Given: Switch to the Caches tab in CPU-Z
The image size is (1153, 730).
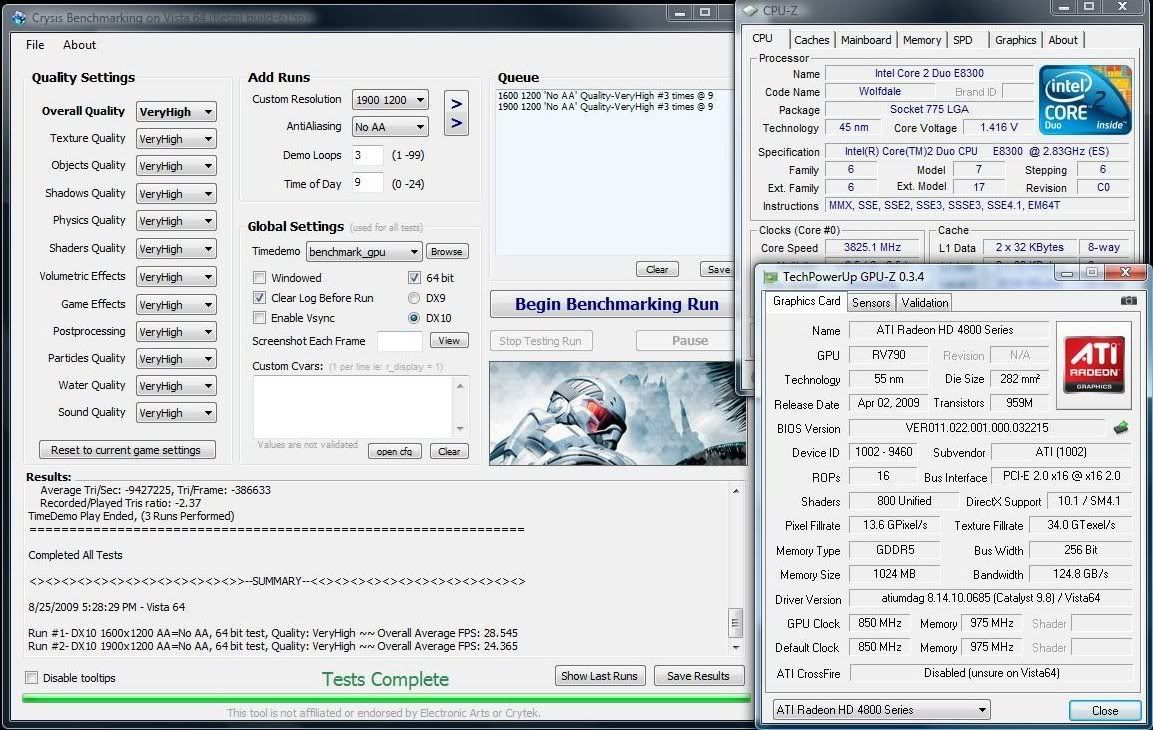Looking at the screenshot, I should 812,40.
